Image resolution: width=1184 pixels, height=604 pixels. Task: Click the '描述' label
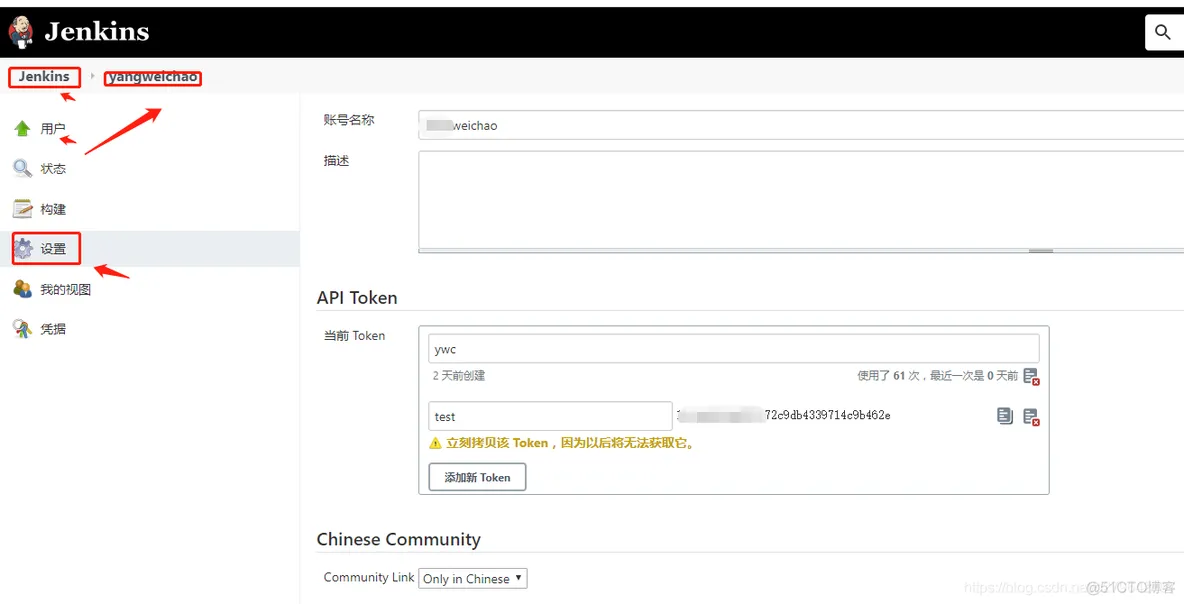coord(336,160)
